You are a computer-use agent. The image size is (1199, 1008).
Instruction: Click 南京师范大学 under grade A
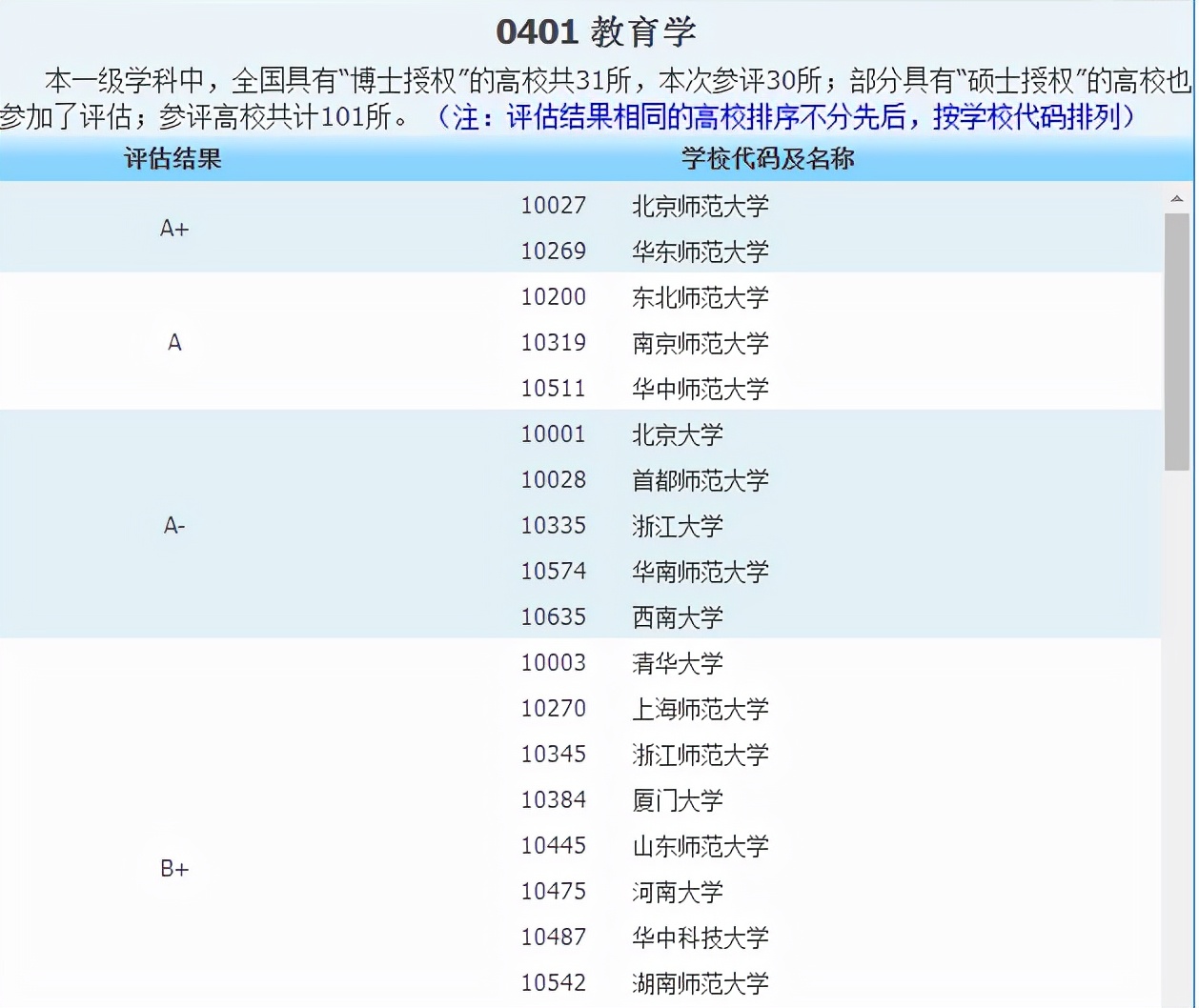click(x=699, y=343)
